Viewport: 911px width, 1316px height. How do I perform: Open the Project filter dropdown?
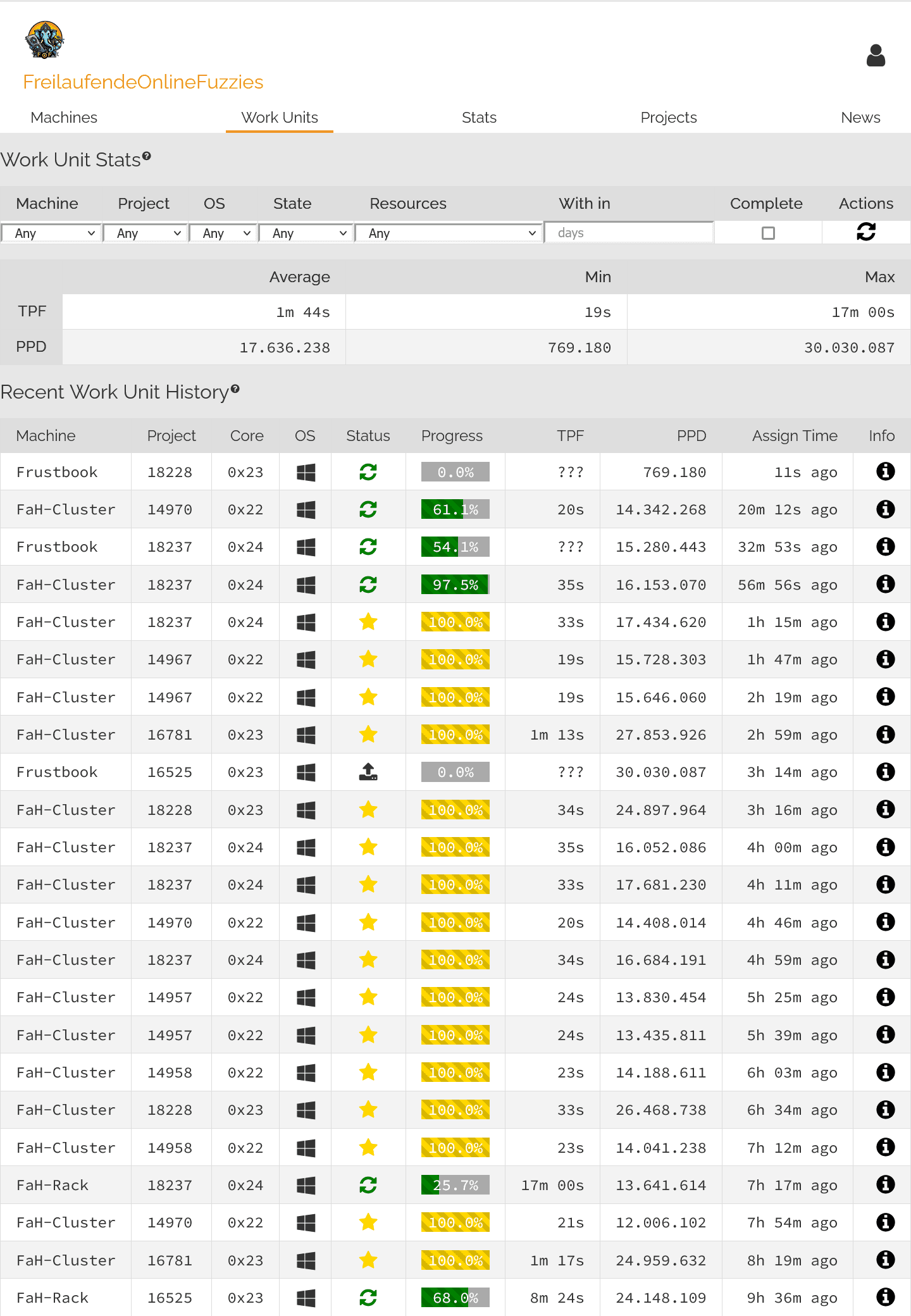click(x=146, y=233)
